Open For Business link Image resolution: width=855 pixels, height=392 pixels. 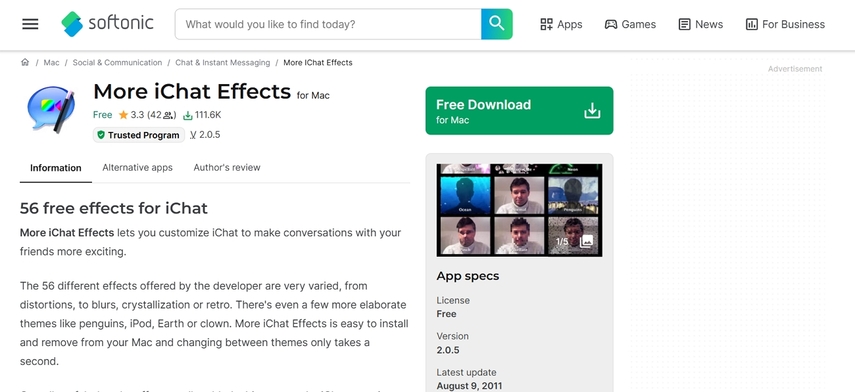pos(785,24)
